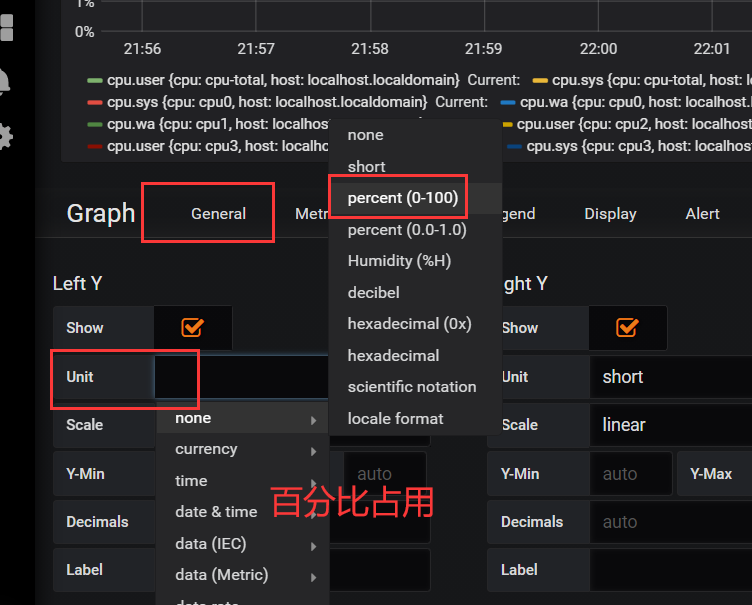Image resolution: width=752 pixels, height=605 pixels.
Task: Click the yellow swatch of cpu.sys cpu-total series
Action: 540,80
